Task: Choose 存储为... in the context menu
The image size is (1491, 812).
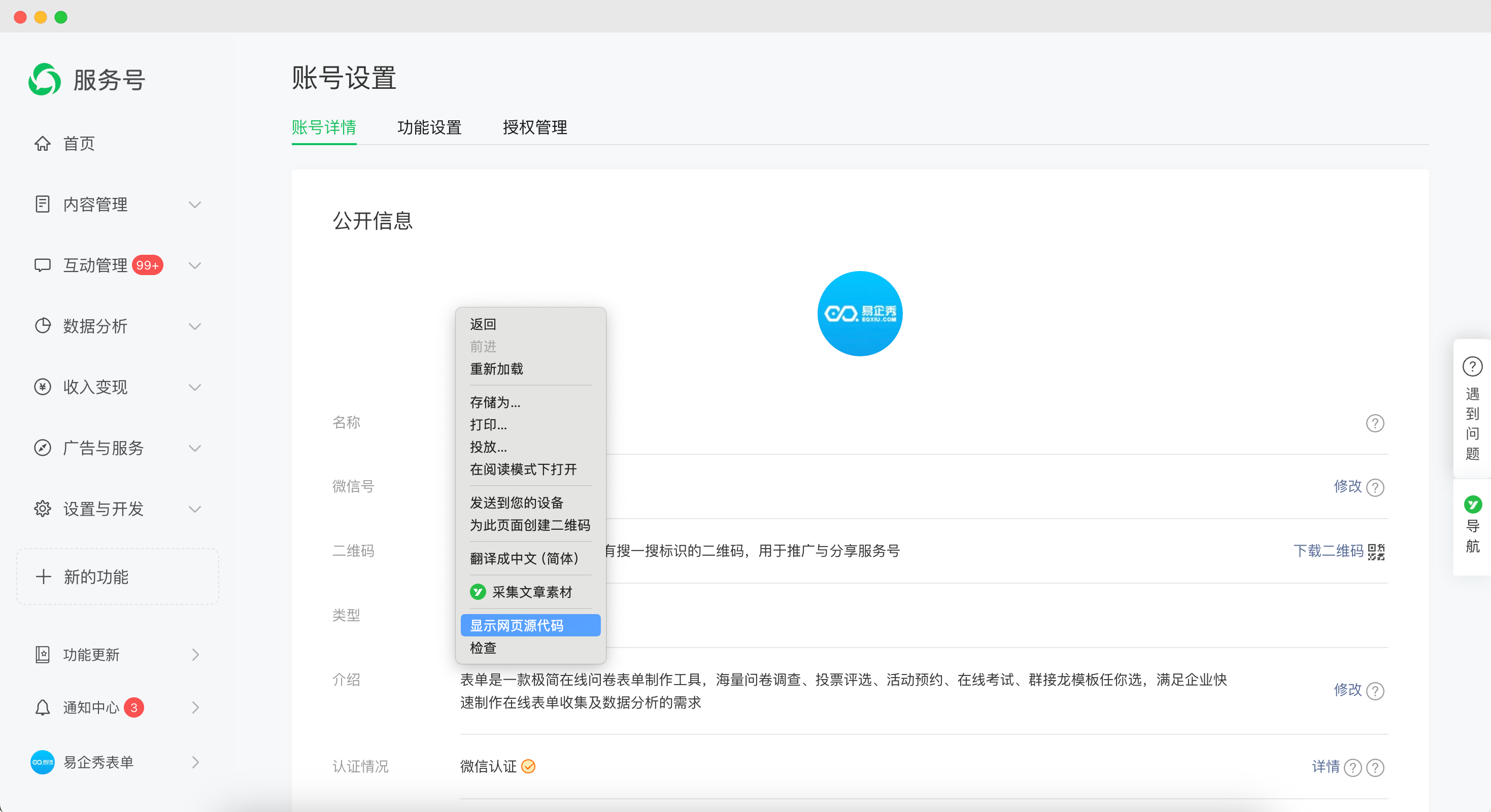Action: [530, 402]
